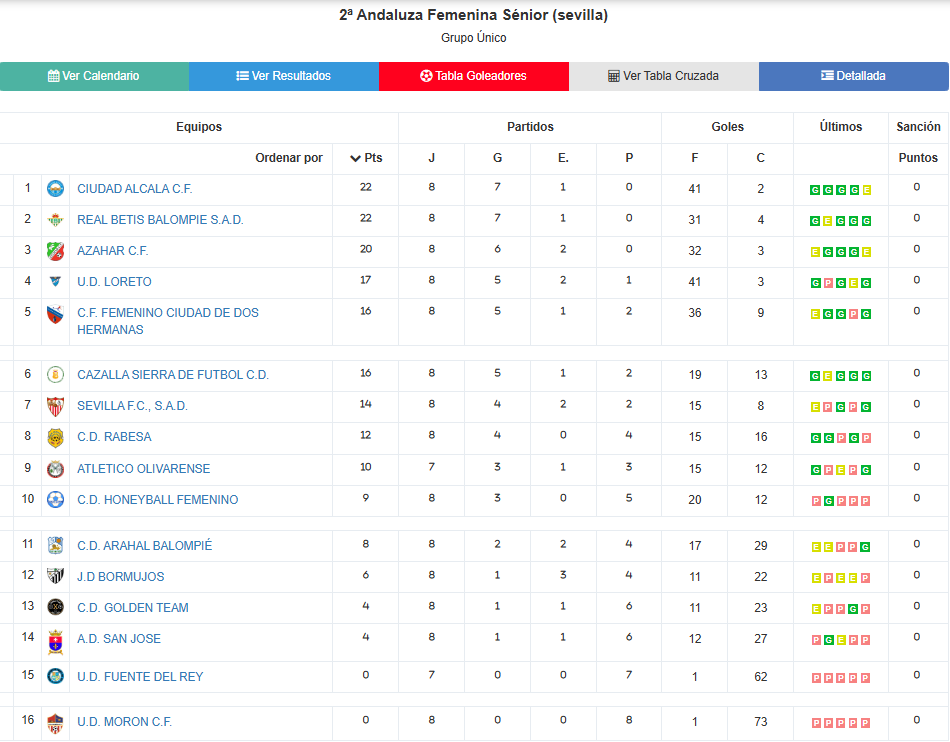Click goals against 62 for Fuente del Rey
The width and height of the screenshot is (950, 742).
760,677
